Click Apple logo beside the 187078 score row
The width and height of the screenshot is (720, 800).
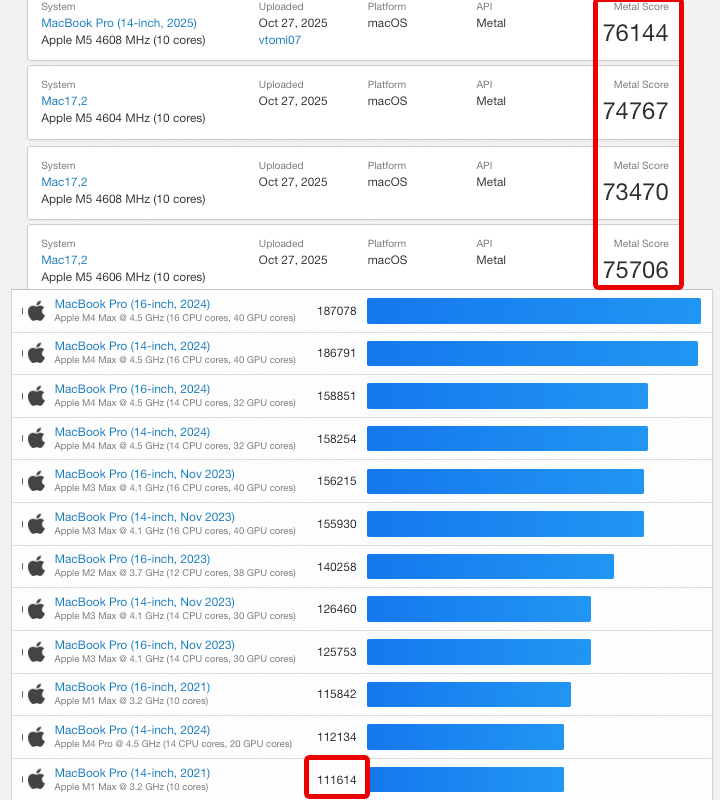coord(37,311)
